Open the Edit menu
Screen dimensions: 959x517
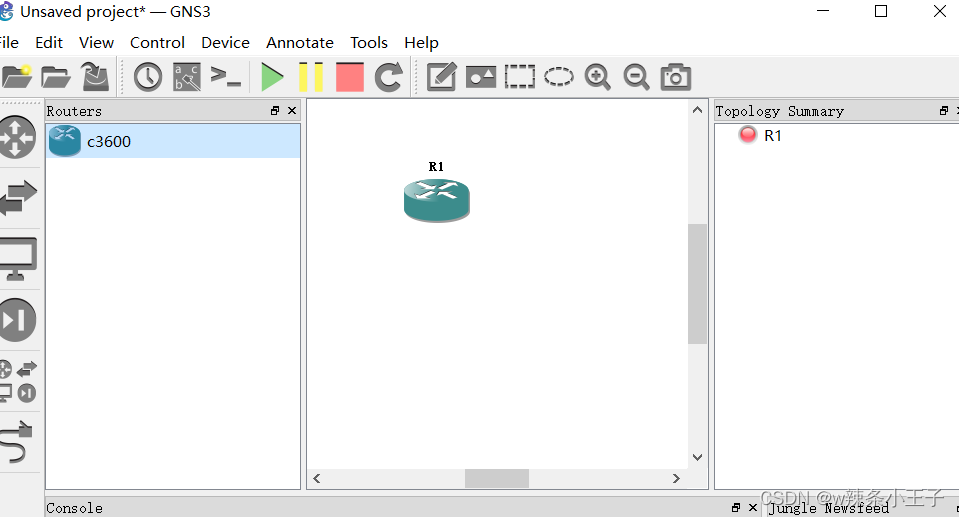pos(49,43)
